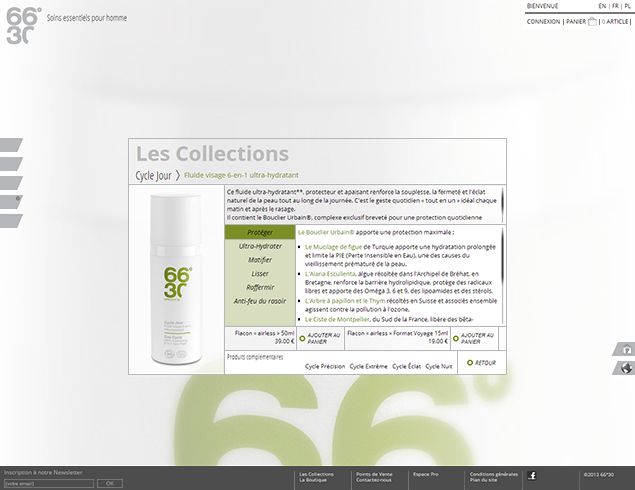This screenshot has width=635, height=490.
Task: Open La Boutique footer link
Action: click(313, 480)
